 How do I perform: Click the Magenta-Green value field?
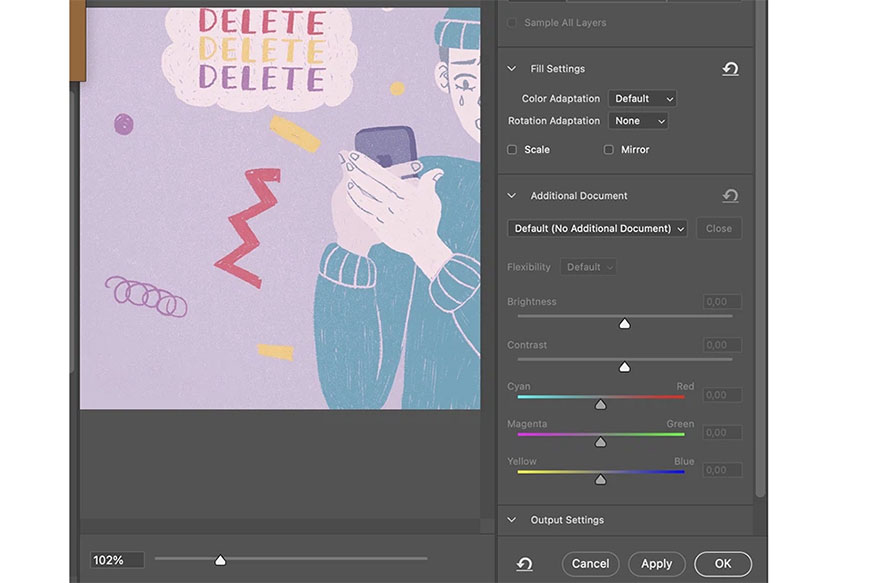(722, 432)
